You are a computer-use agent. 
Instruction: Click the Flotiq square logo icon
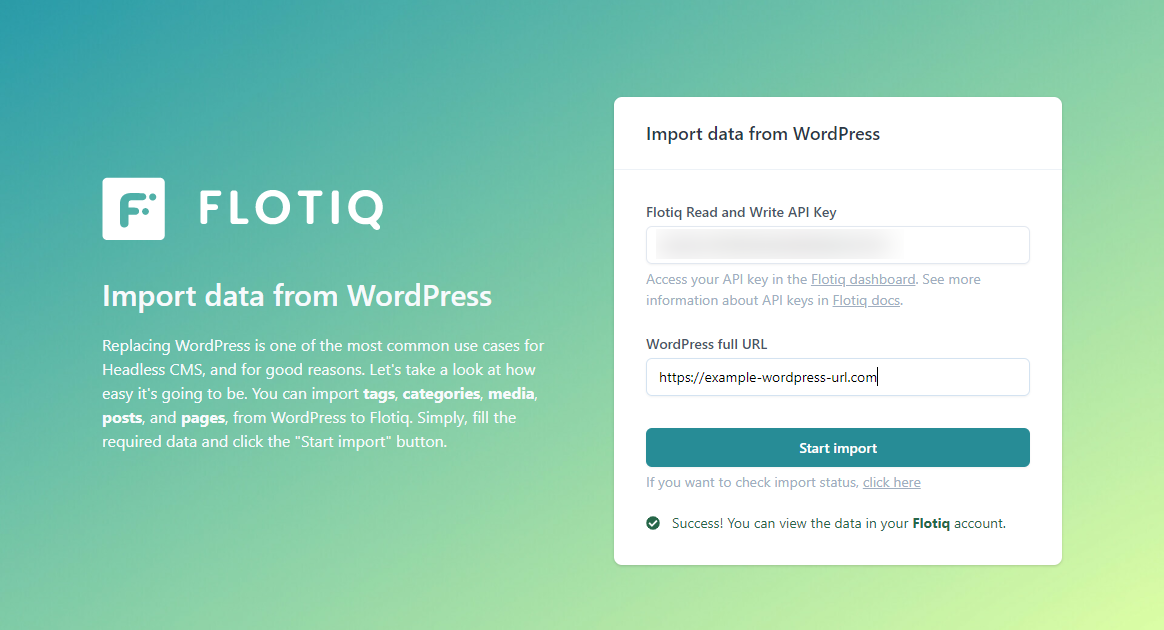[x=134, y=209]
